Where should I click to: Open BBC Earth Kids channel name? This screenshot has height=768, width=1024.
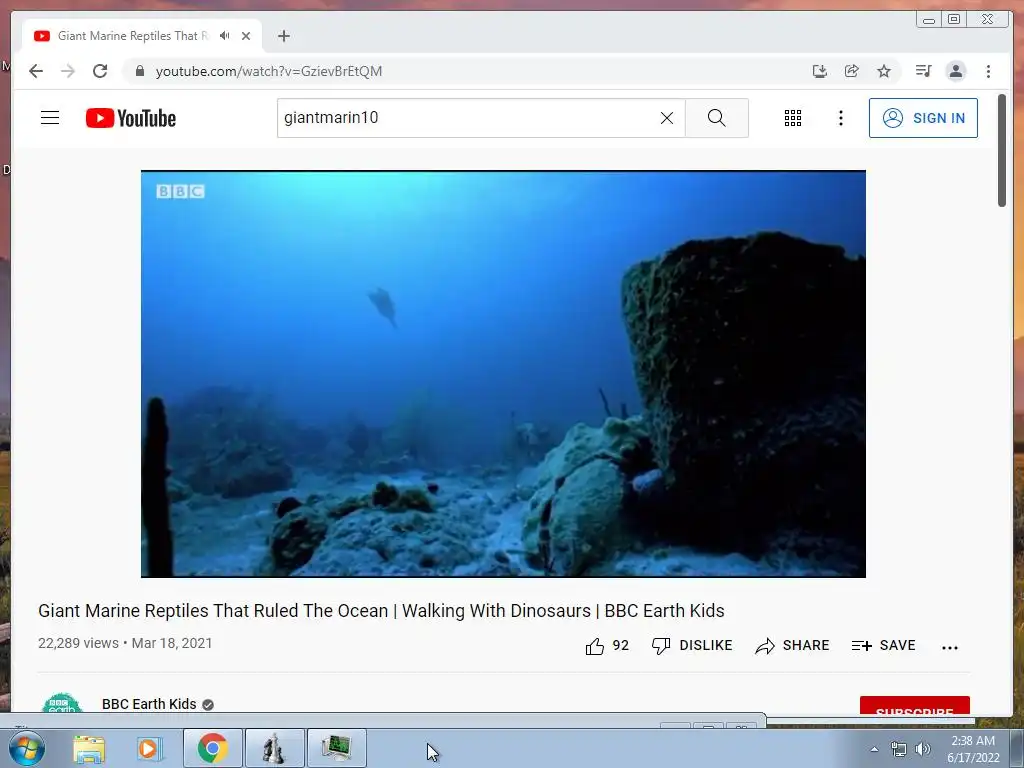point(149,704)
